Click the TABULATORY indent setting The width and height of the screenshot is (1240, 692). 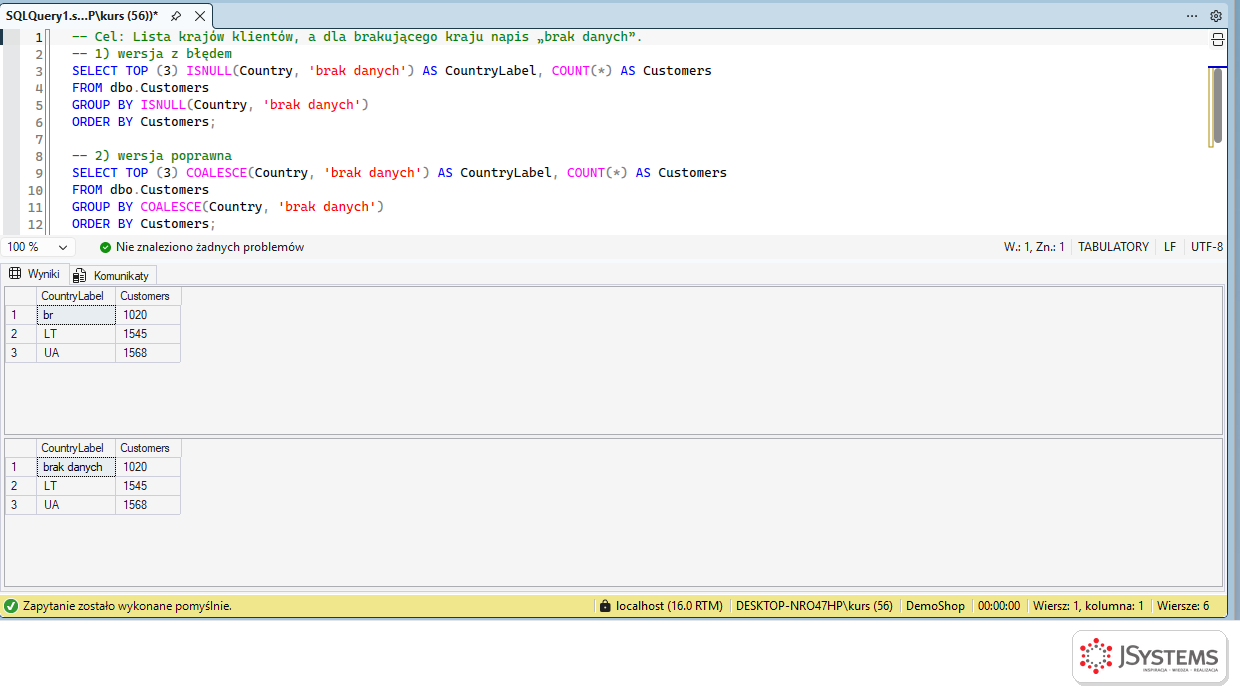point(1113,247)
